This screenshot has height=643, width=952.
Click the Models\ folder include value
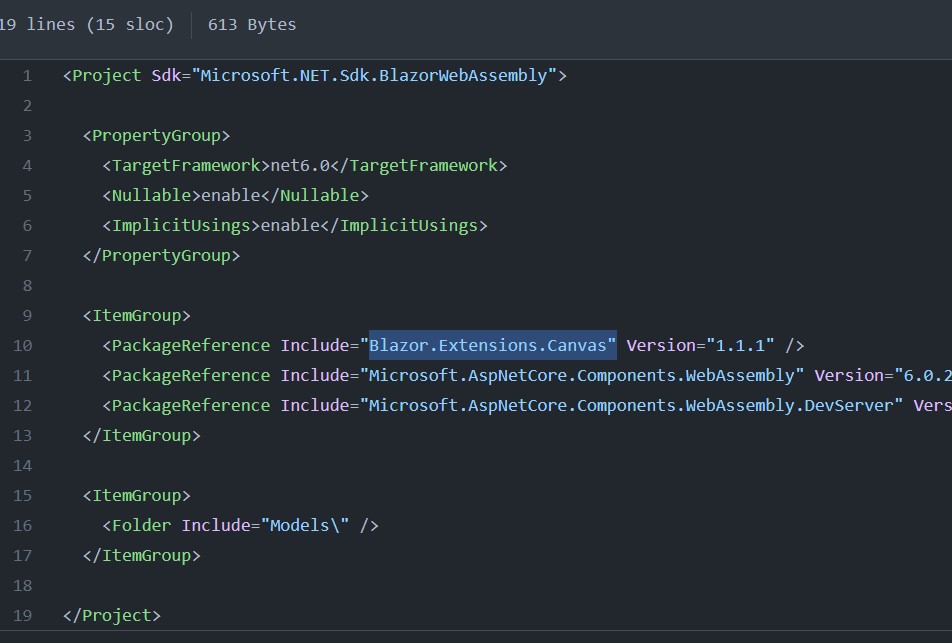(x=305, y=525)
